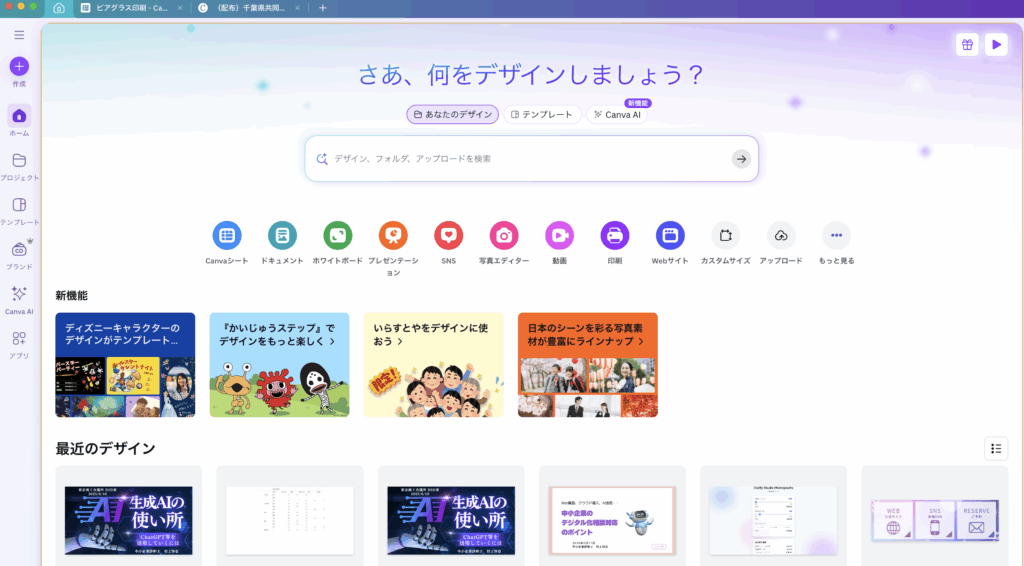Create a Webサイト design
Image resolution: width=1024 pixels, height=566 pixels.
pos(670,235)
